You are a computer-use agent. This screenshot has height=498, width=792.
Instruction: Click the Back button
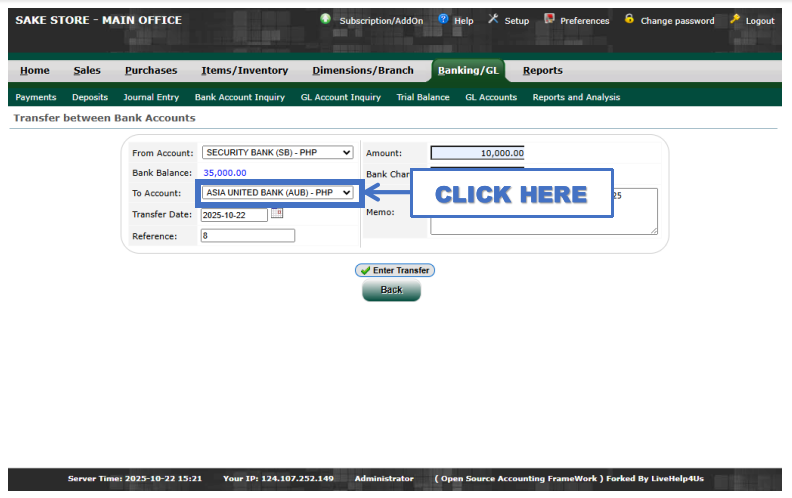point(391,290)
